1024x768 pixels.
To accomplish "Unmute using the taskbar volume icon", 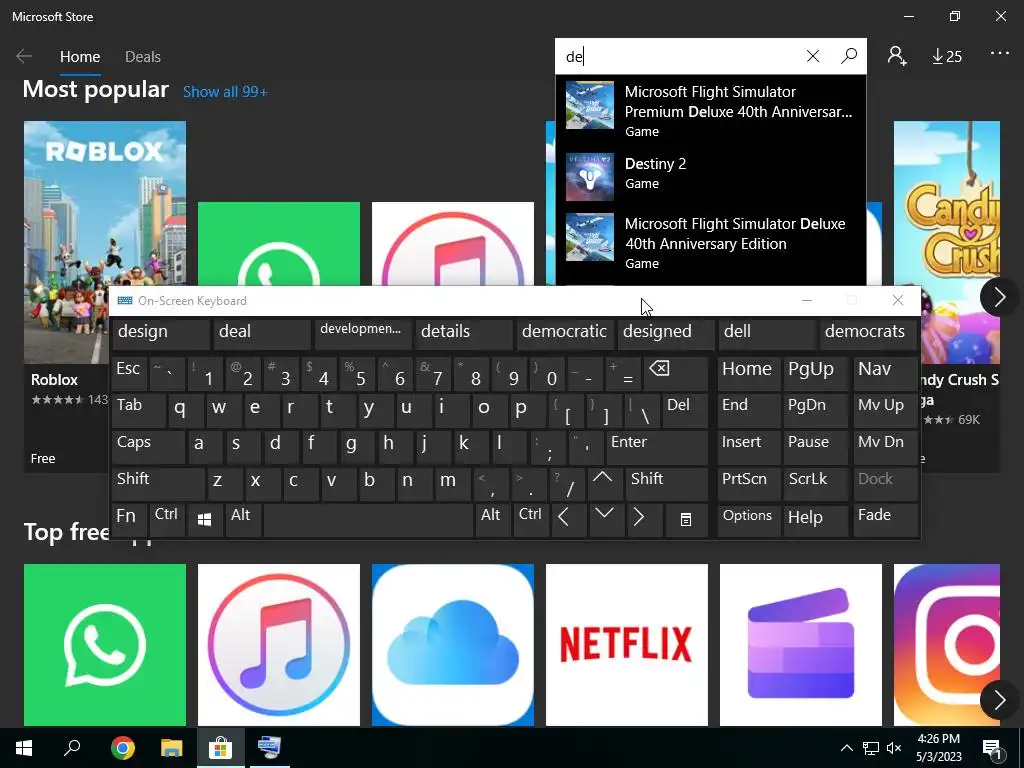I will (x=895, y=748).
